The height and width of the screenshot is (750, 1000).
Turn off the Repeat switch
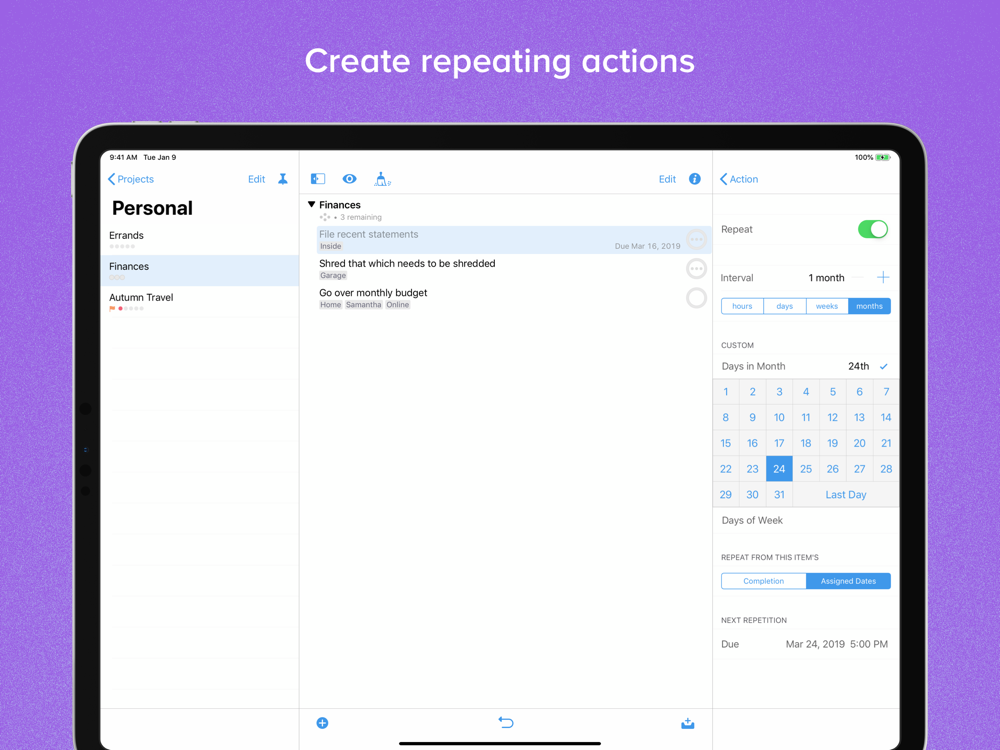point(872,229)
